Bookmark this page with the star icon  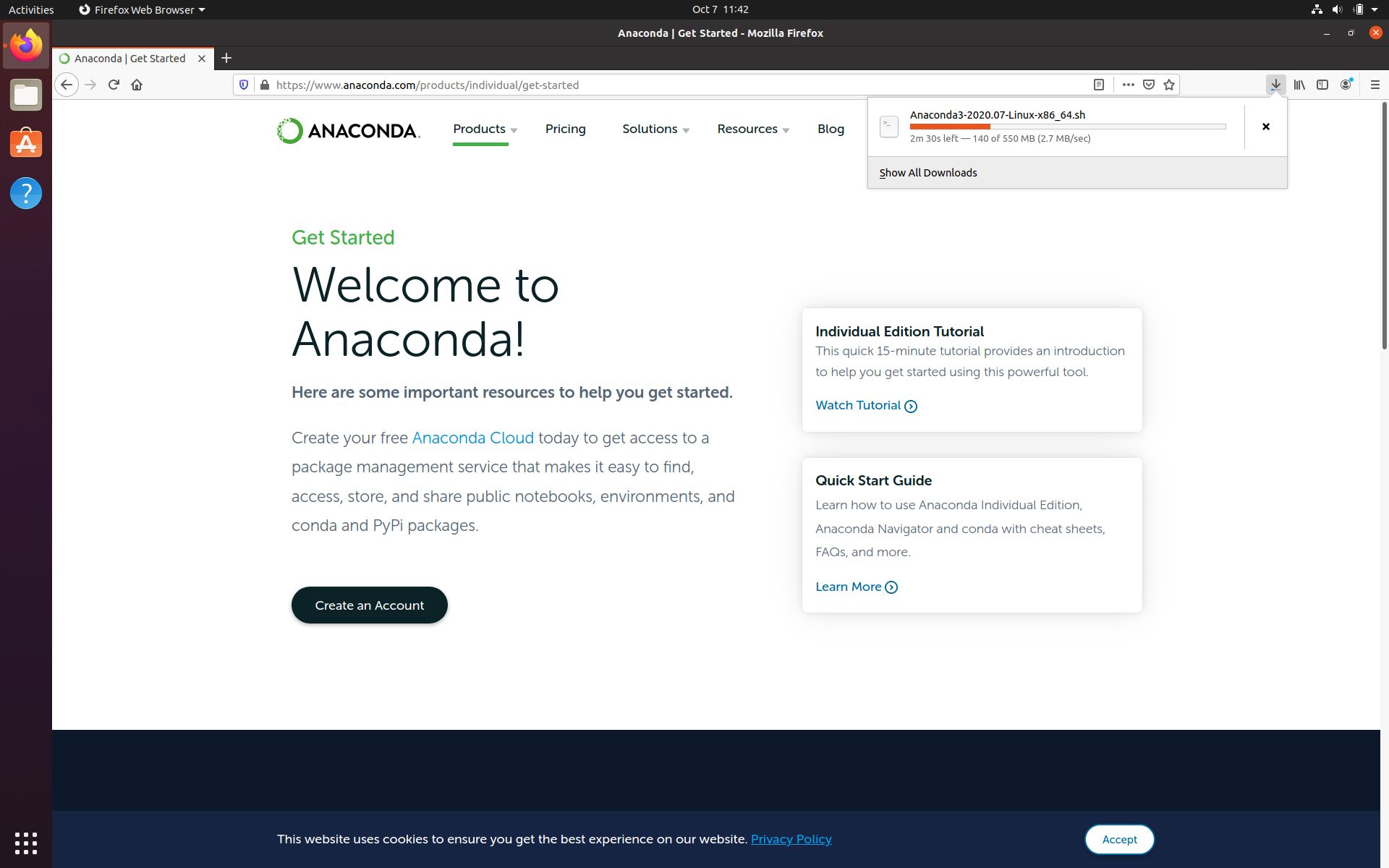click(1169, 85)
